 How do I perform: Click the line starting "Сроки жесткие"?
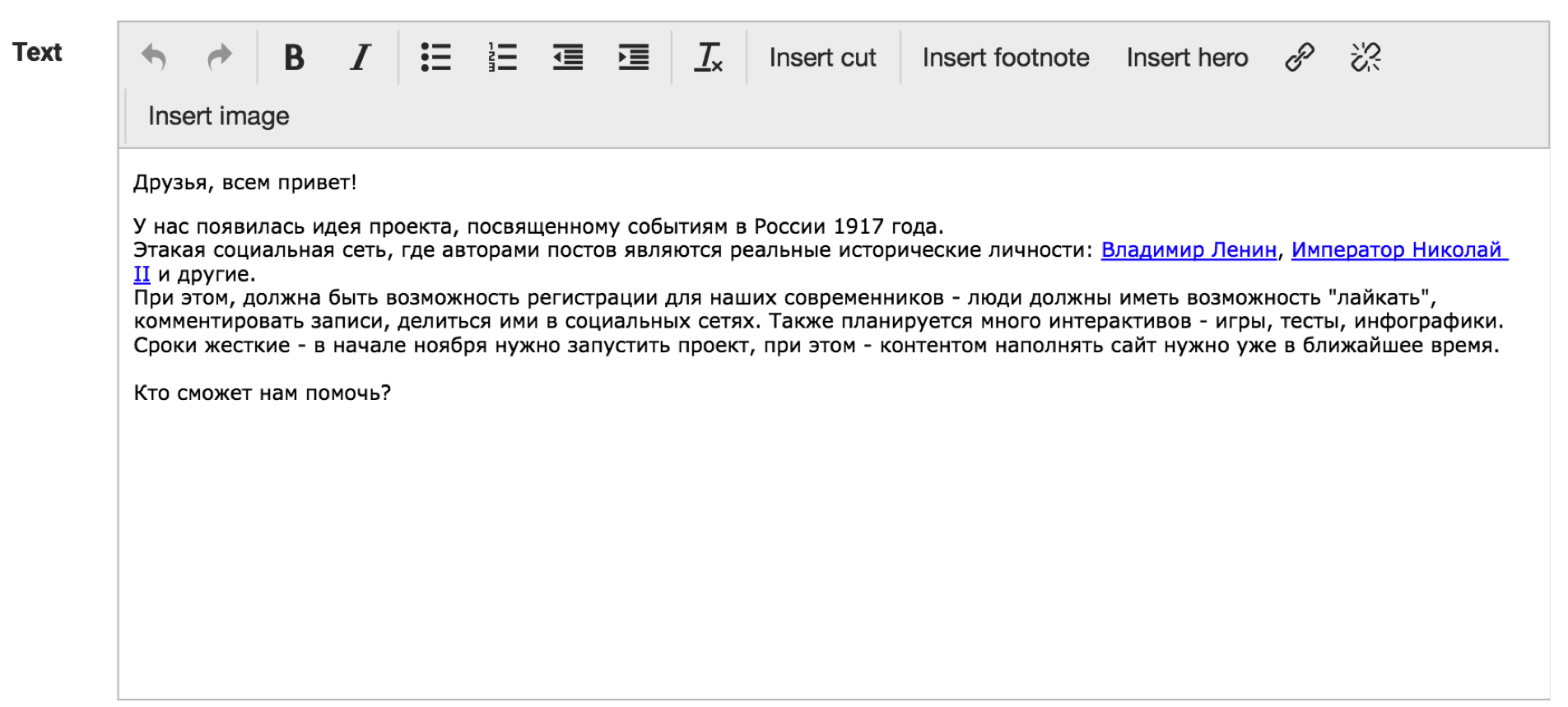pos(816,346)
